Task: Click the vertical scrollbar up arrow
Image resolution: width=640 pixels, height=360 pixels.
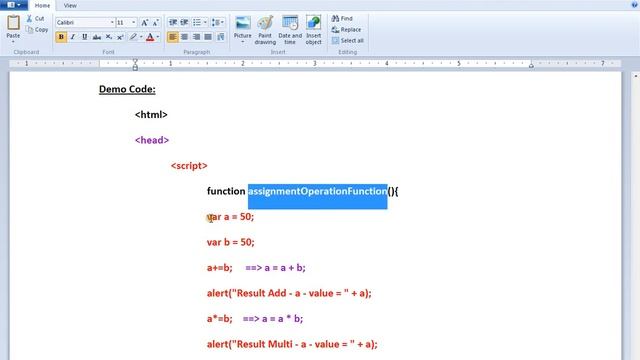Action: 636,76
